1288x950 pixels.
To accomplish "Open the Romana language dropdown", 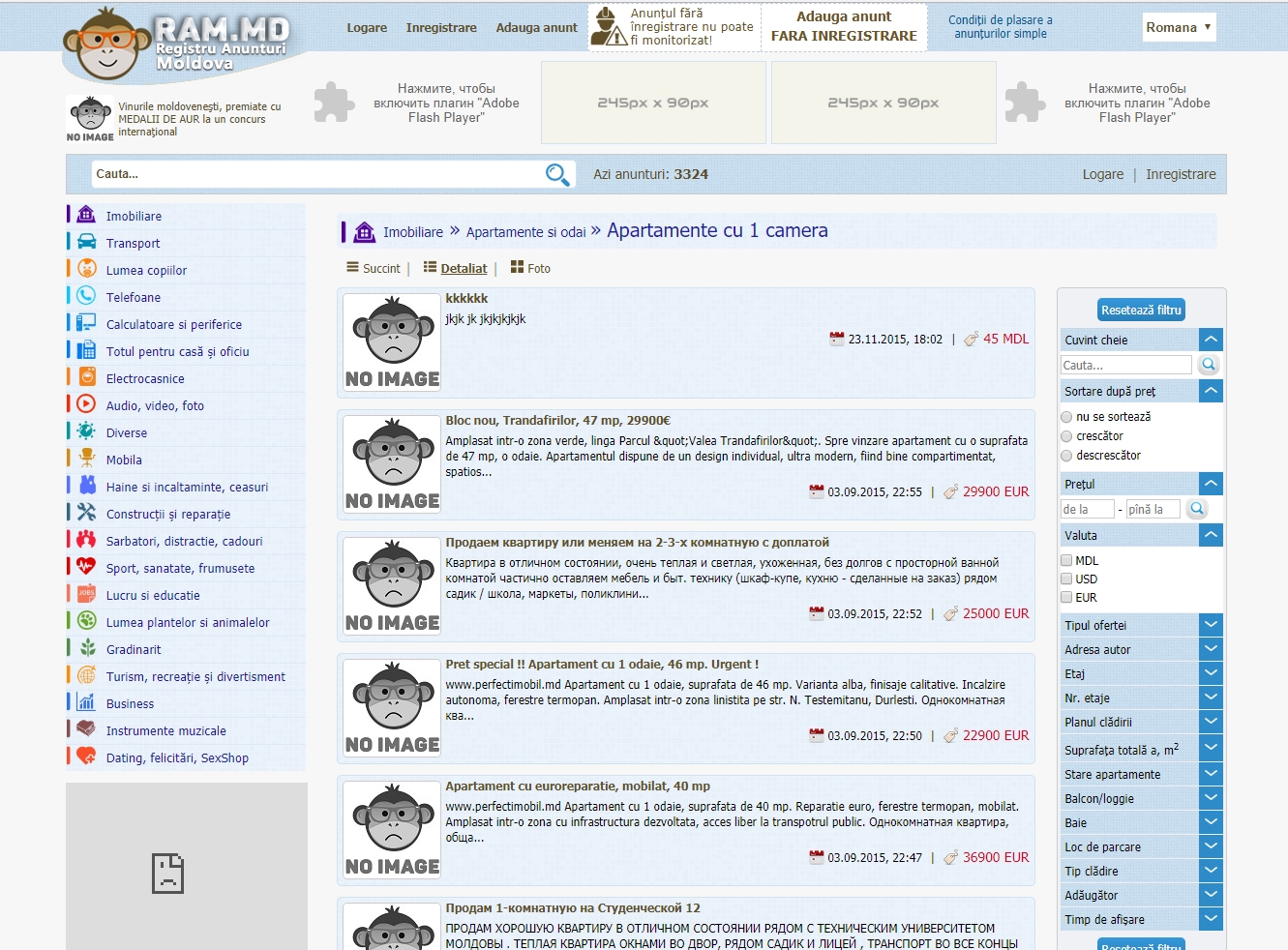I will tap(1178, 27).
